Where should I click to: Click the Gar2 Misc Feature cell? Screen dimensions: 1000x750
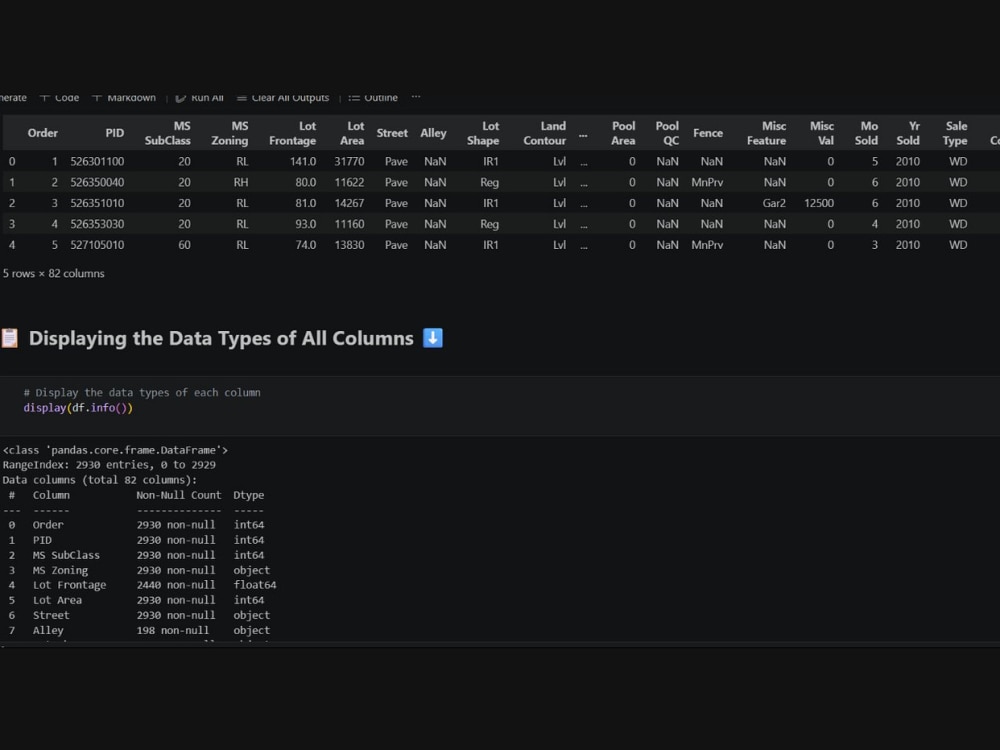[x=774, y=203]
